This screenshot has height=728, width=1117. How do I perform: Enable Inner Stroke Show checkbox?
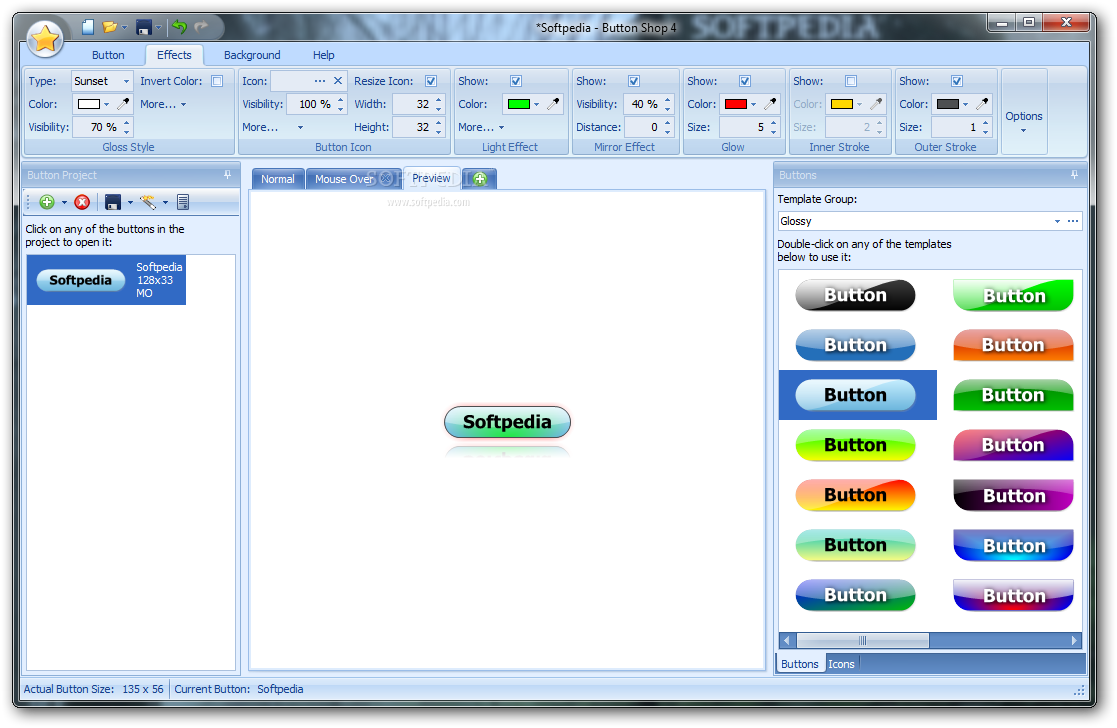pyautogui.click(x=851, y=81)
